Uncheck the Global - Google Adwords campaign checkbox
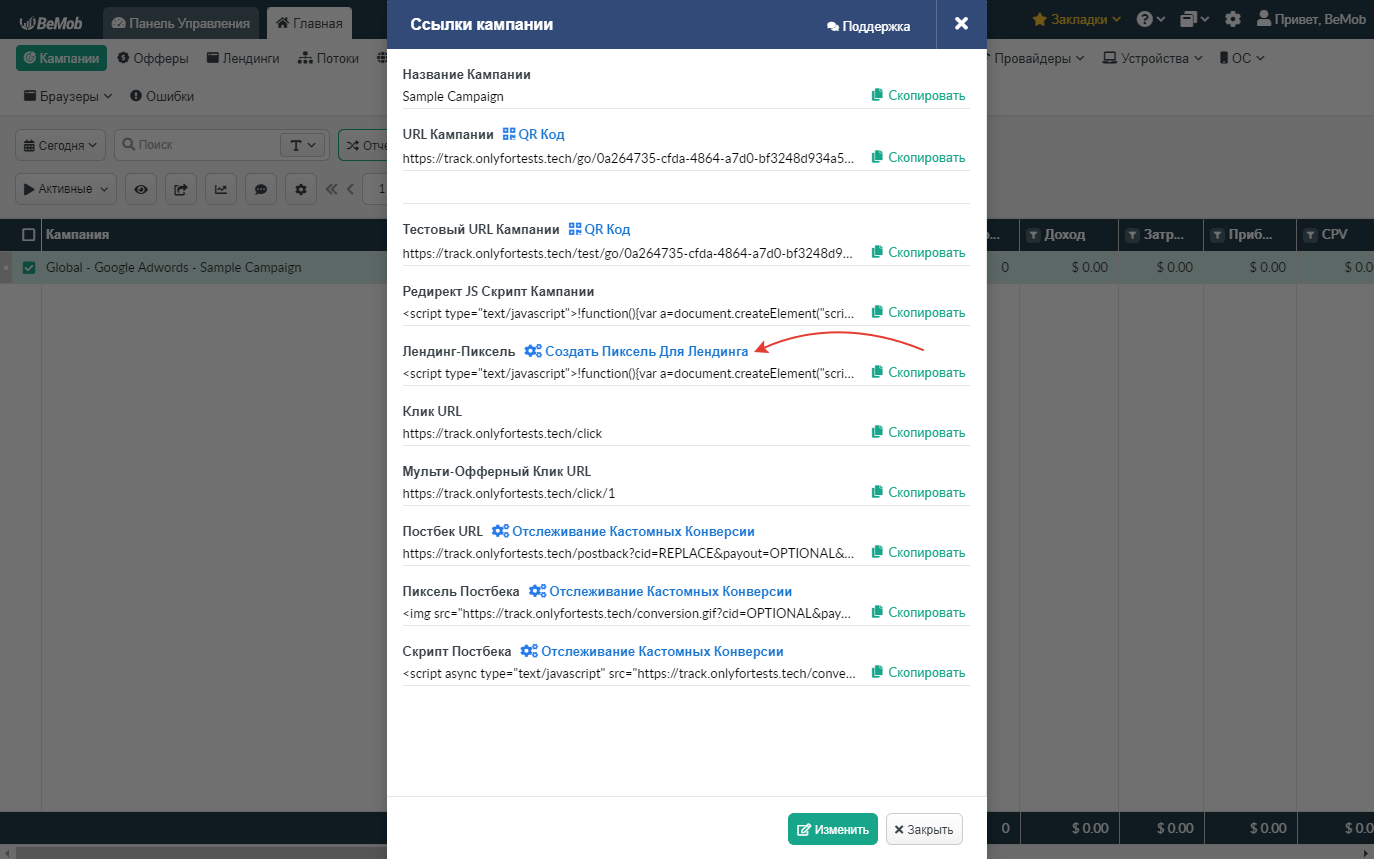This screenshot has width=1374, height=859. pos(29,267)
